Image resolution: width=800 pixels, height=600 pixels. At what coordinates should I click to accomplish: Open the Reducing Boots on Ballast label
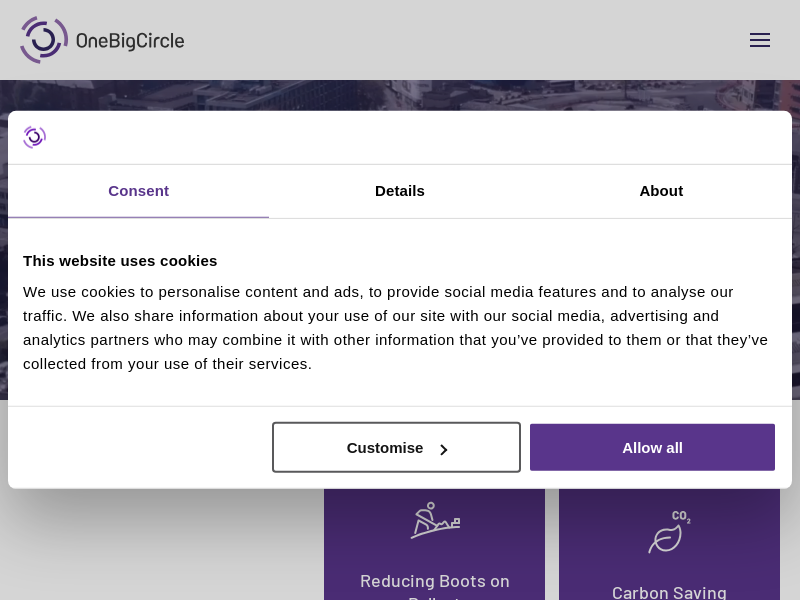click(x=435, y=581)
